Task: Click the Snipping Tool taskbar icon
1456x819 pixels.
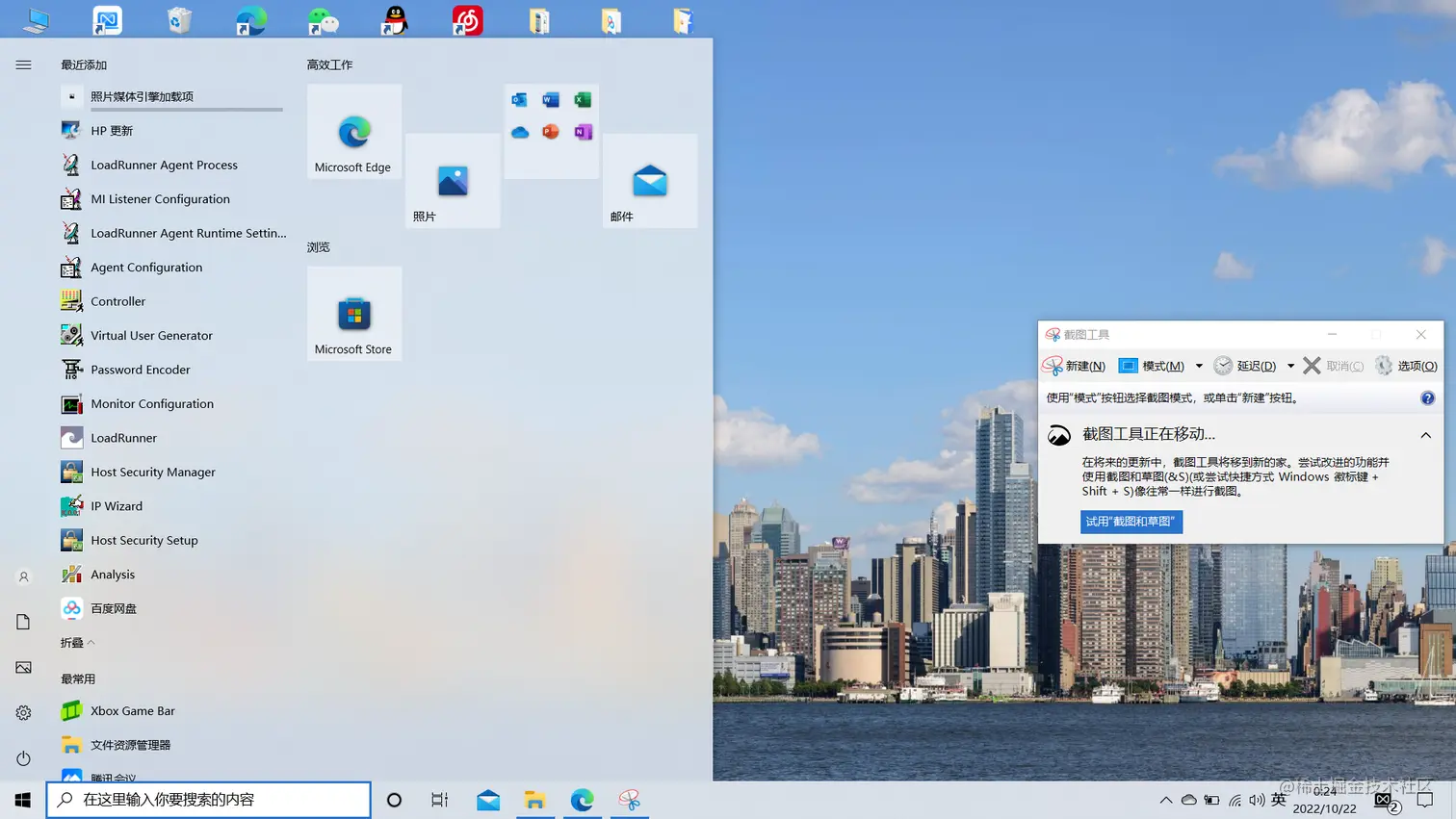Action: (630, 800)
